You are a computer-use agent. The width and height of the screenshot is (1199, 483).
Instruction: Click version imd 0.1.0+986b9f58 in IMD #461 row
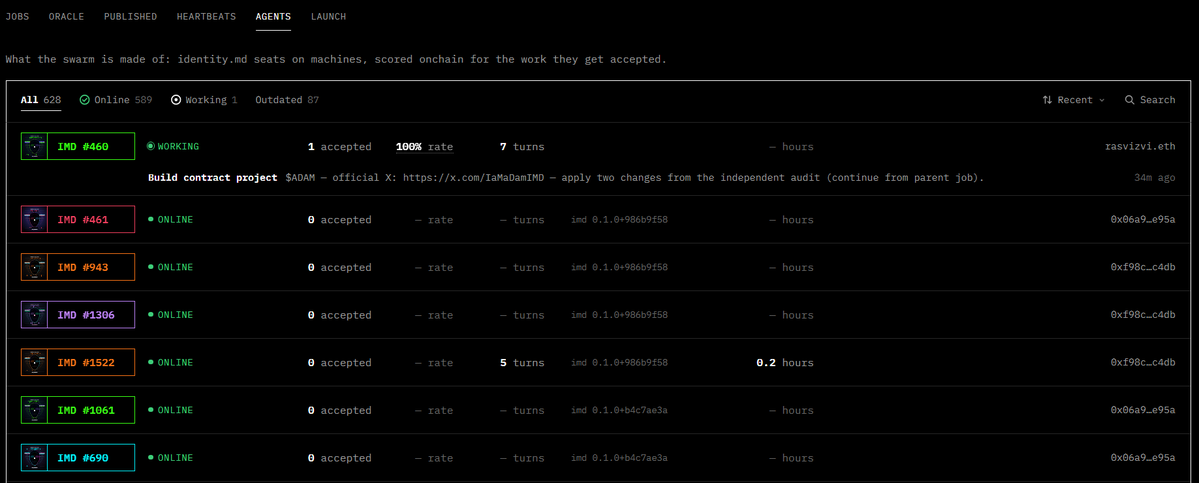point(619,220)
